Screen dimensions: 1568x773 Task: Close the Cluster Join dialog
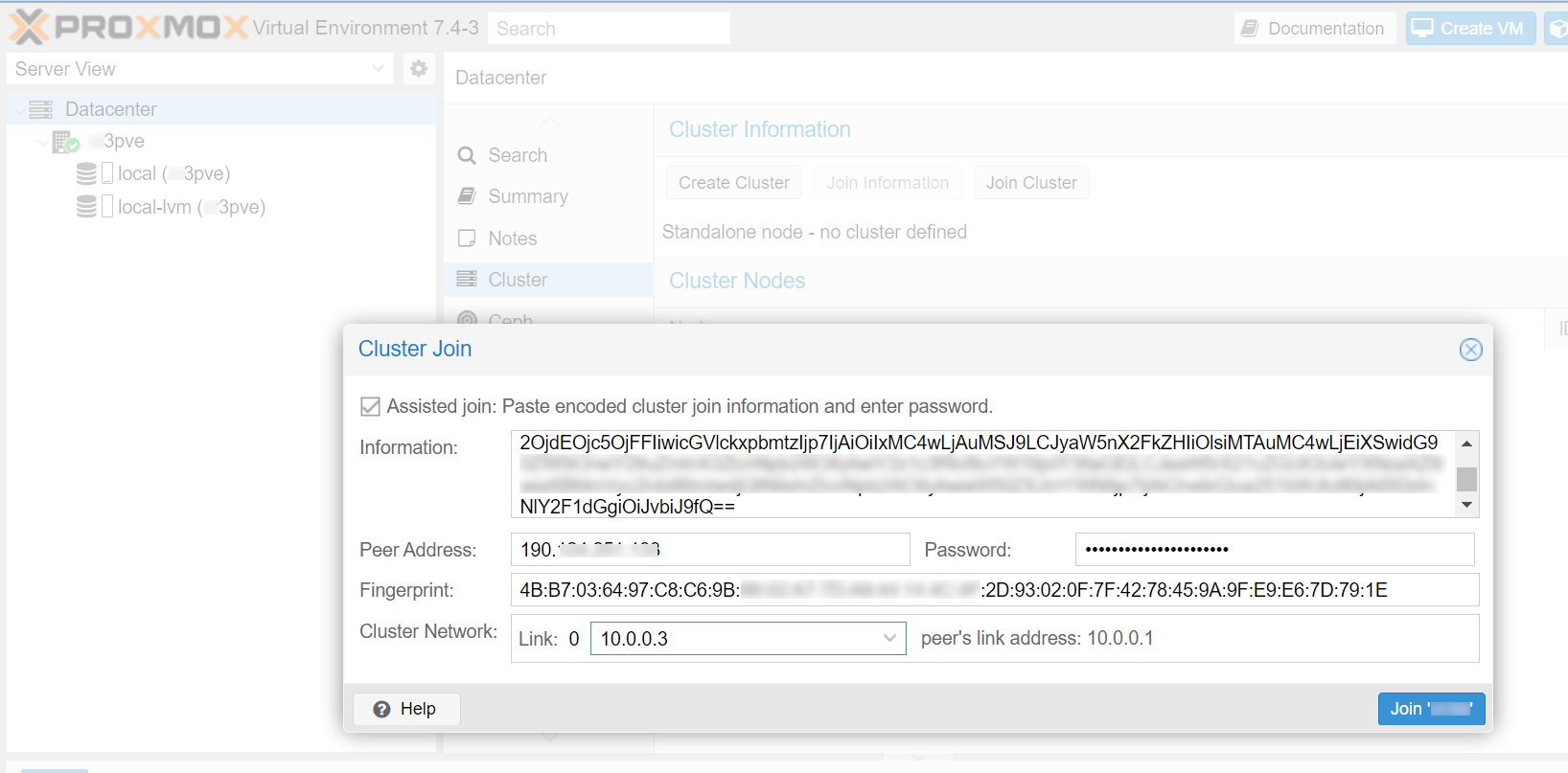1471,350
